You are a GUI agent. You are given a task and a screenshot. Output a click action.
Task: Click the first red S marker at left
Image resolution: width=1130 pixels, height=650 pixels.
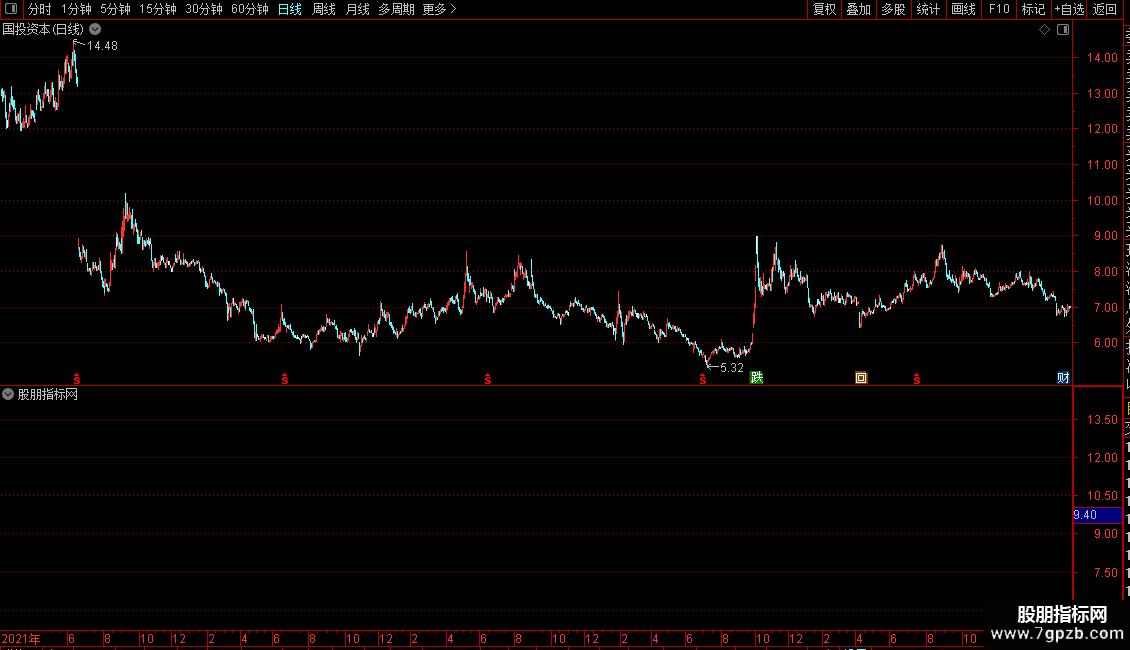[x=77, y=379]
